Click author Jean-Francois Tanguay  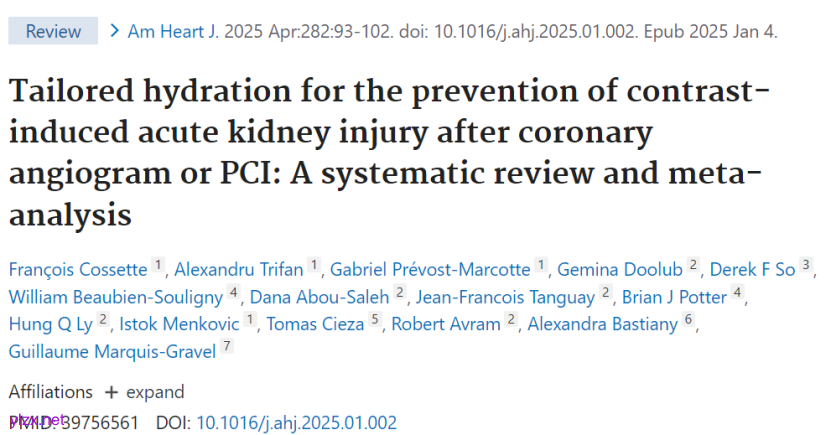(x=506, y=296)
